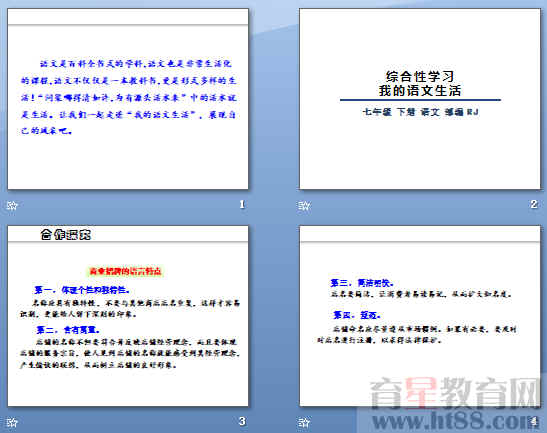Select the 合作探究 slide thumbnail
Viewport: 547px width, 433px height.
(128, 316)
